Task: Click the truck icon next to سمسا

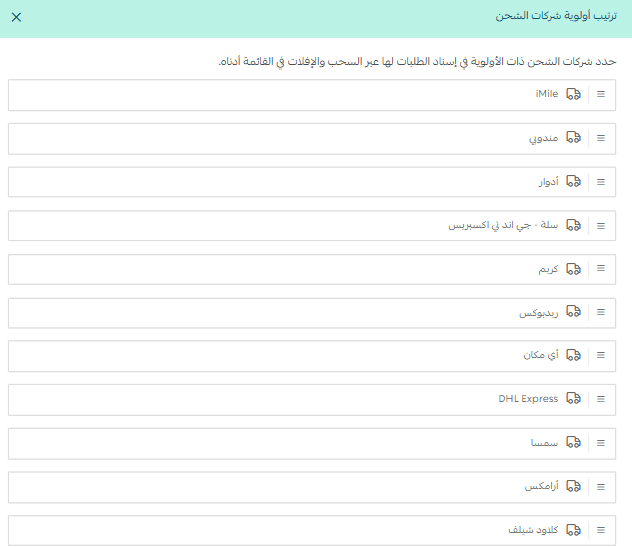Action: point(574,443)
